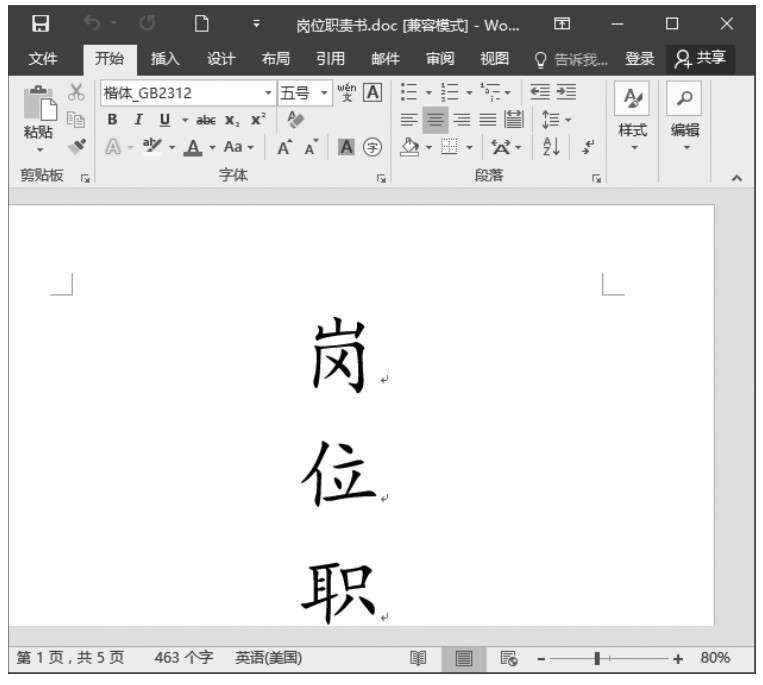Open the 文件 menu

(42, 59)
